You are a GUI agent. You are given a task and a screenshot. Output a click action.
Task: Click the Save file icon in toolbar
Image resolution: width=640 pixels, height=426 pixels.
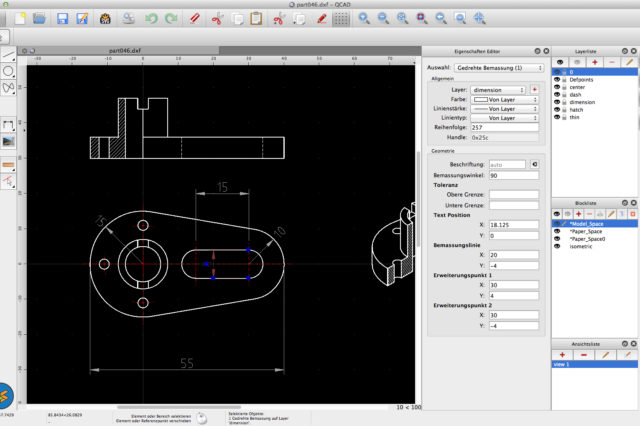pyautogui.click(x=63, y=18)
